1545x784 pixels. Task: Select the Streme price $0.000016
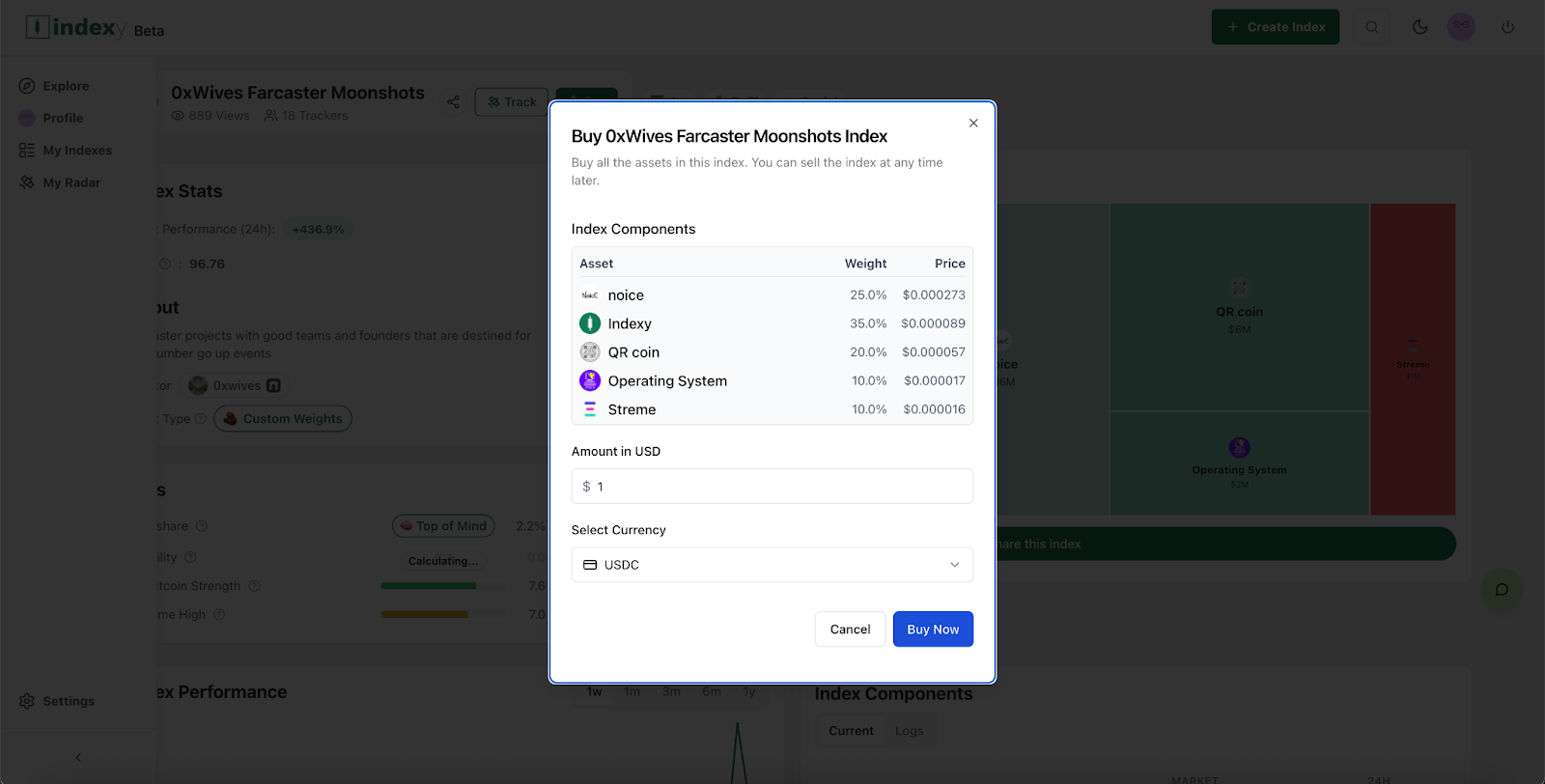click(x=934, y=409)
